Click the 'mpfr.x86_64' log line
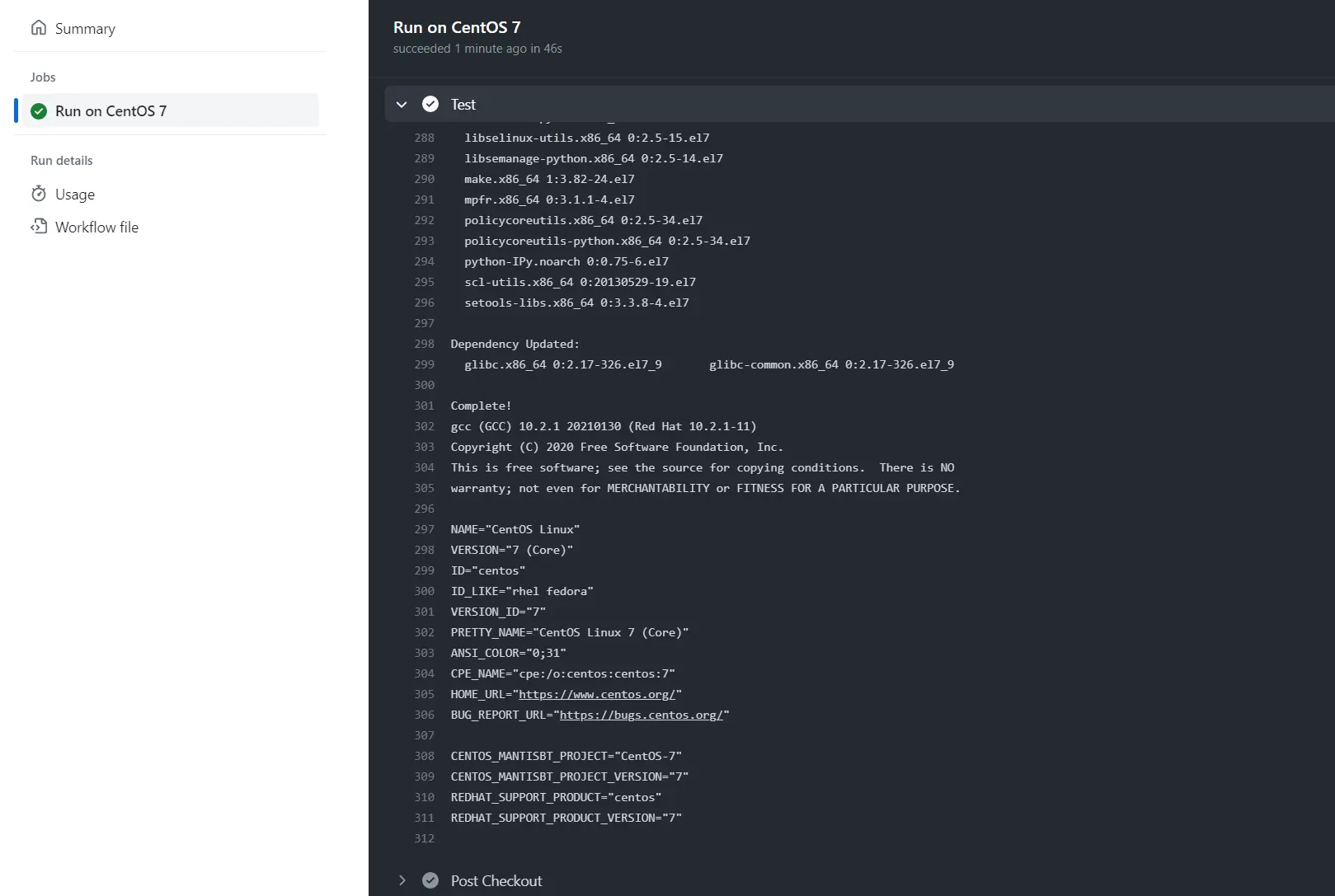1335x896 pixels. pos(549,199)
